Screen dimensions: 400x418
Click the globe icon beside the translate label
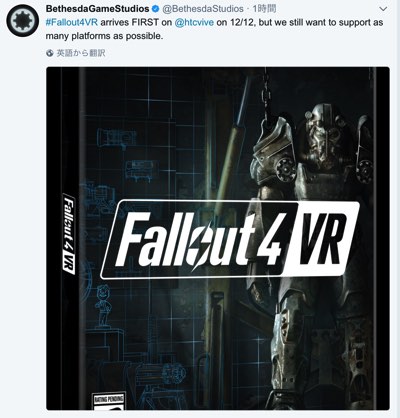(50, 53)
